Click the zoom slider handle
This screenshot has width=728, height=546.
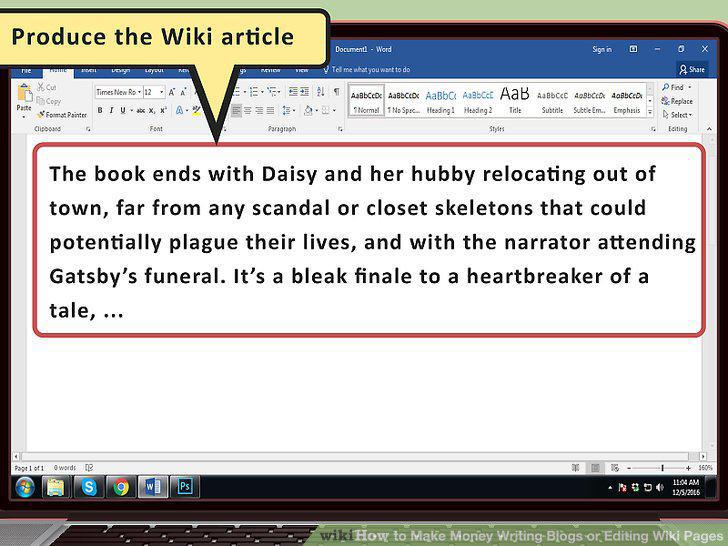click(x=663, y=468)
